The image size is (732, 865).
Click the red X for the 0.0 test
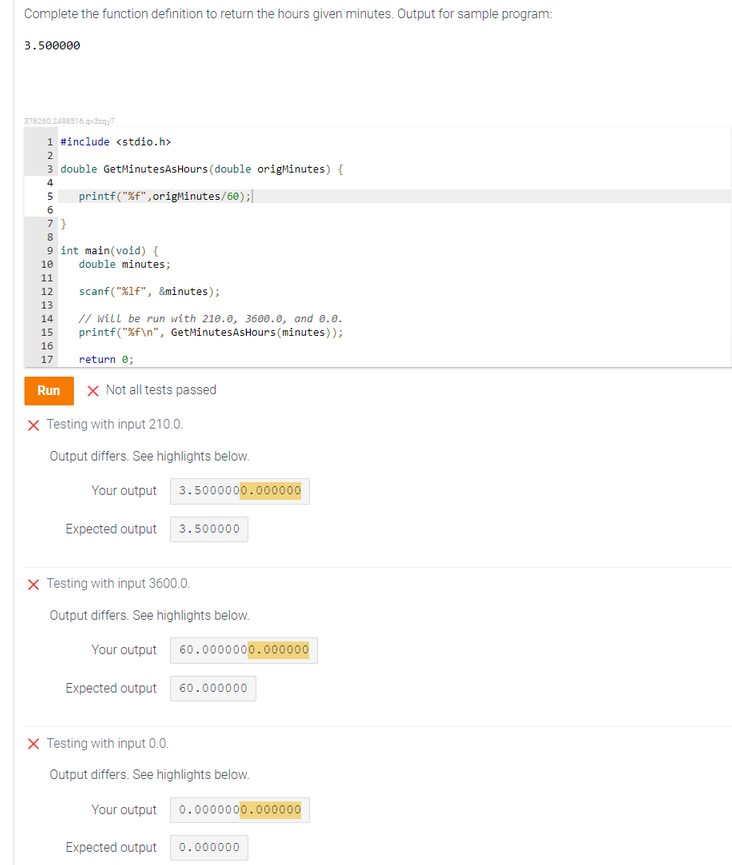[33, 743]
